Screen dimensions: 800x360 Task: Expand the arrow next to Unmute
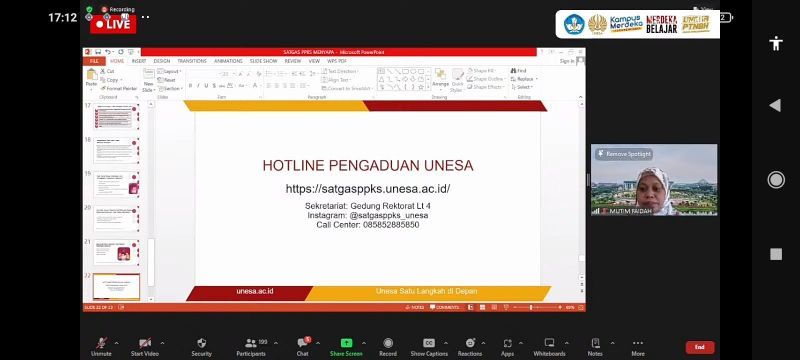coord(116,343)
